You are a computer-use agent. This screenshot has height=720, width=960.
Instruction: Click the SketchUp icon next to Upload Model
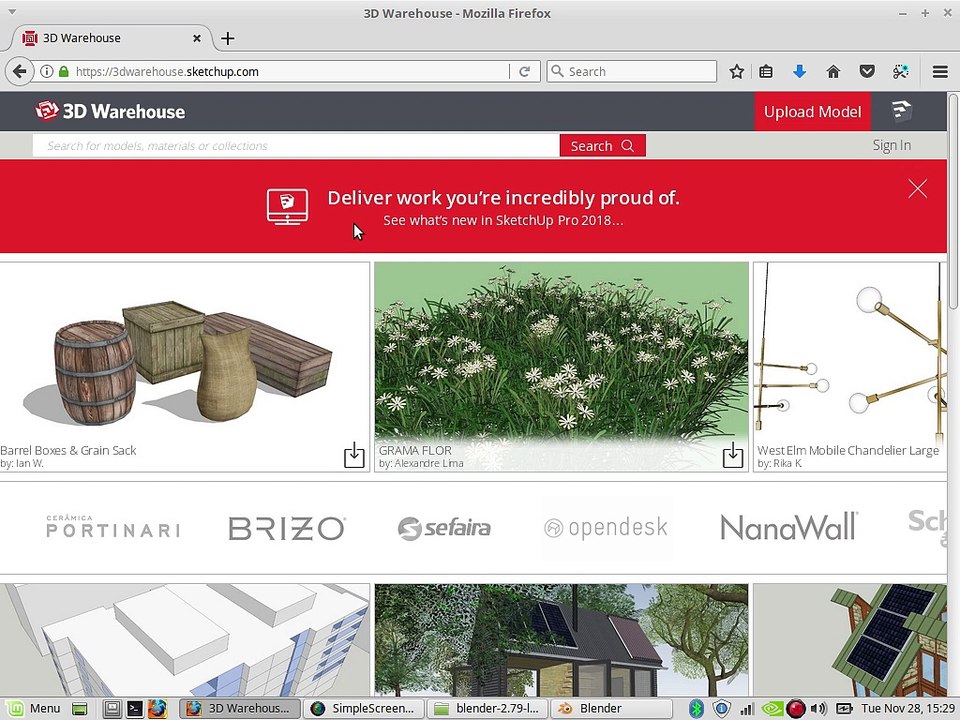(x=901, y=111)
